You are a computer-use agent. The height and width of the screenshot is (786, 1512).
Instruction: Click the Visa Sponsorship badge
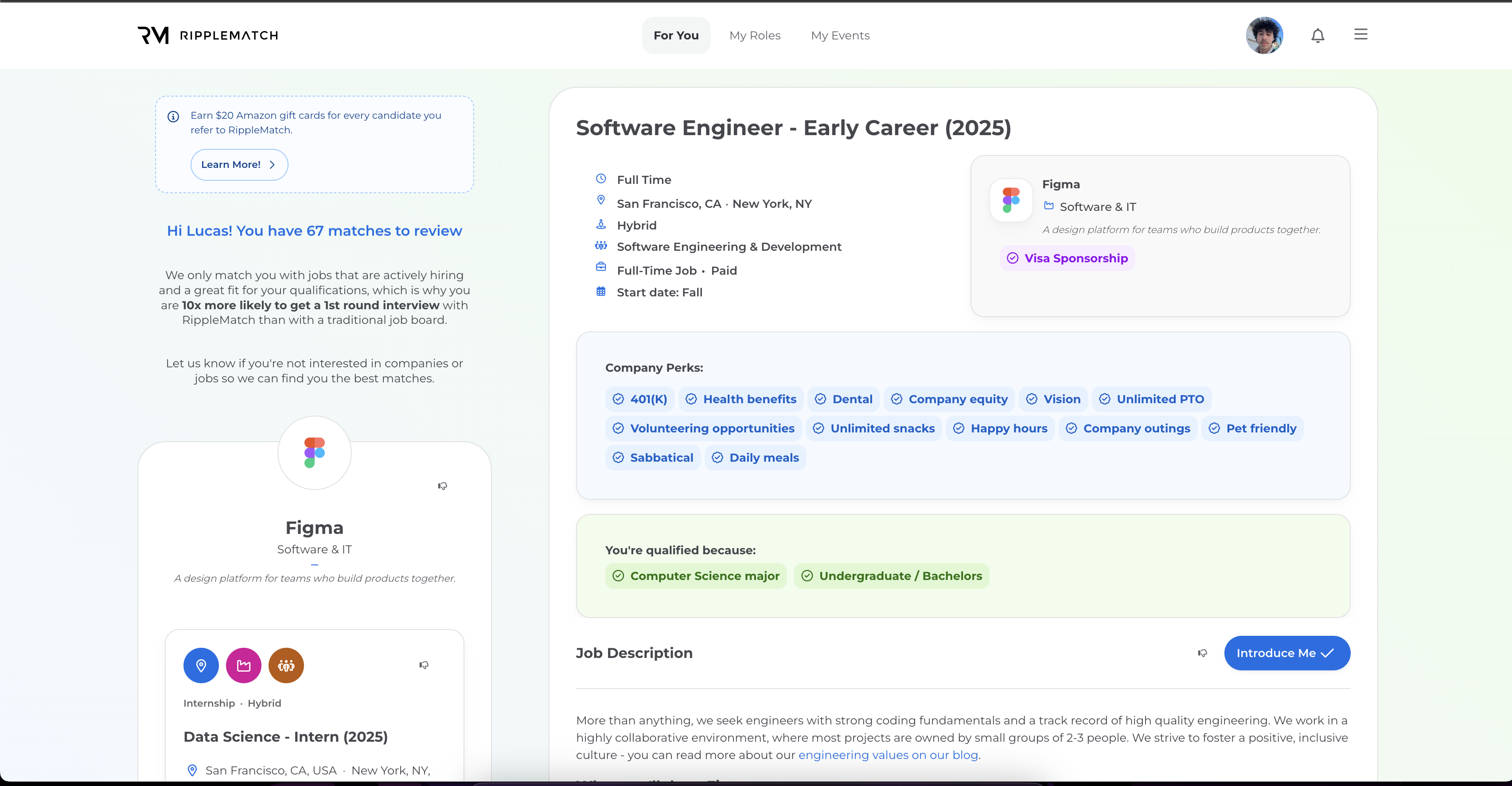coord(1067,258)
